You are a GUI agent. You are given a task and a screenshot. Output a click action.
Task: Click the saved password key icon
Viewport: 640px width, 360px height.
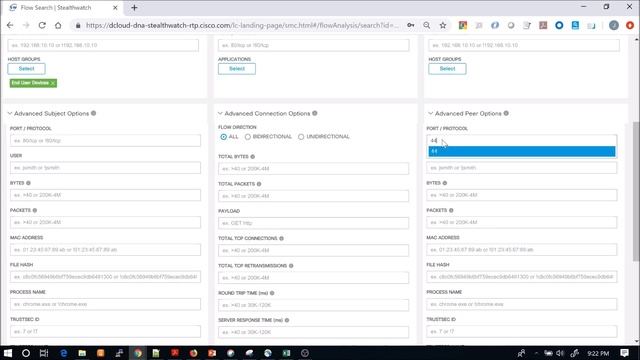click(411, 25)
